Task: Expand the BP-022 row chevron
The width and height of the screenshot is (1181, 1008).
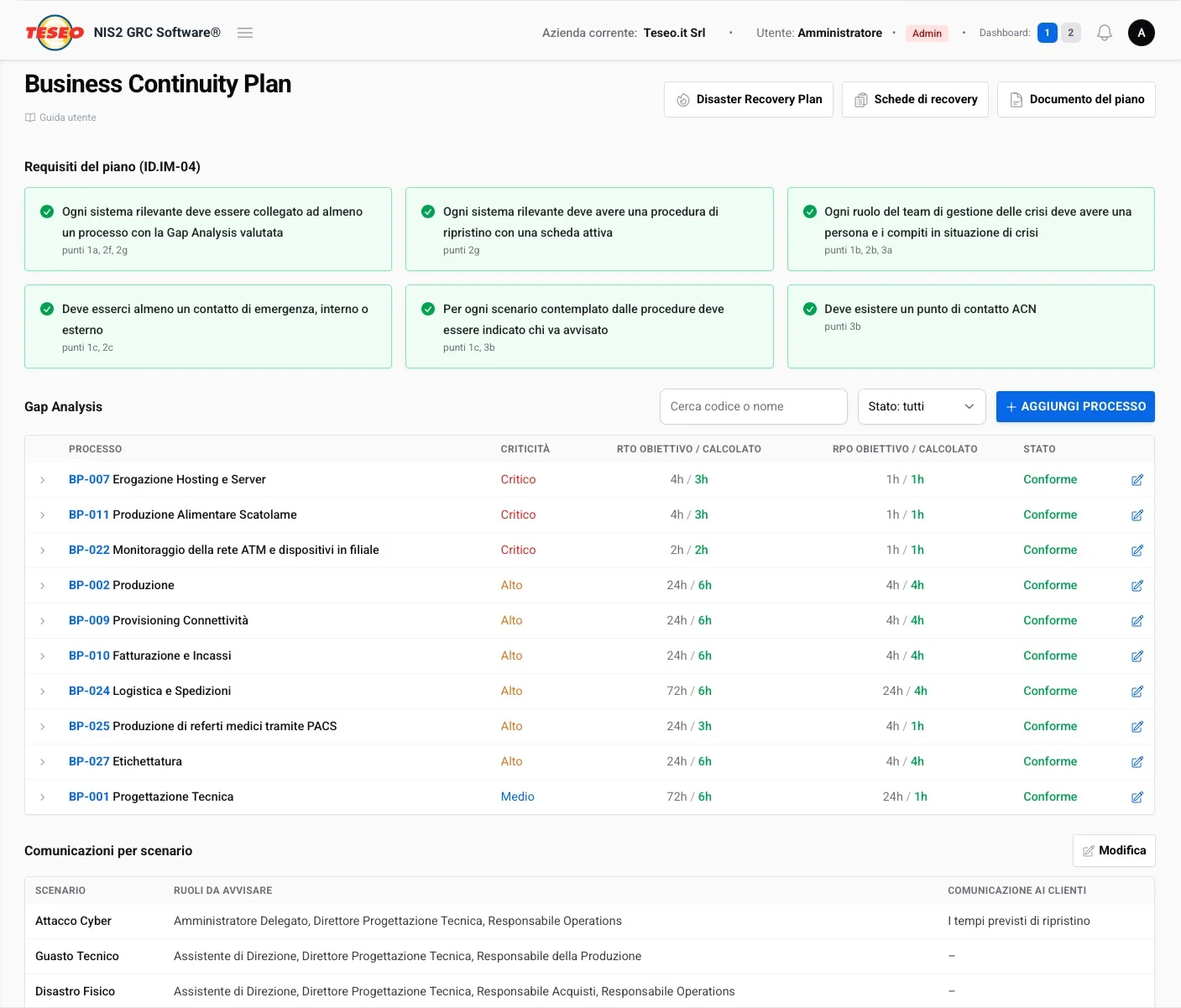Action: [x=42, y=551]
